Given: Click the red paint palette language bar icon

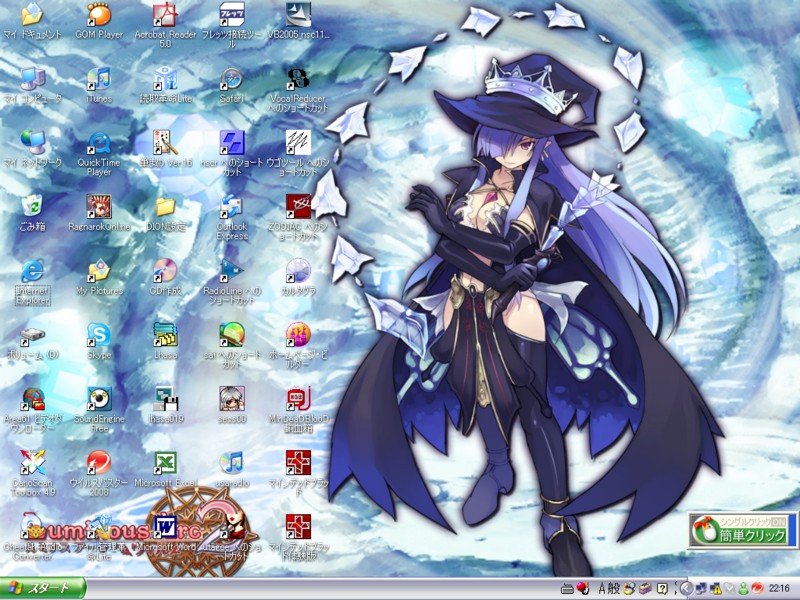Looking at the screenshot, I should tap(583, 588).
